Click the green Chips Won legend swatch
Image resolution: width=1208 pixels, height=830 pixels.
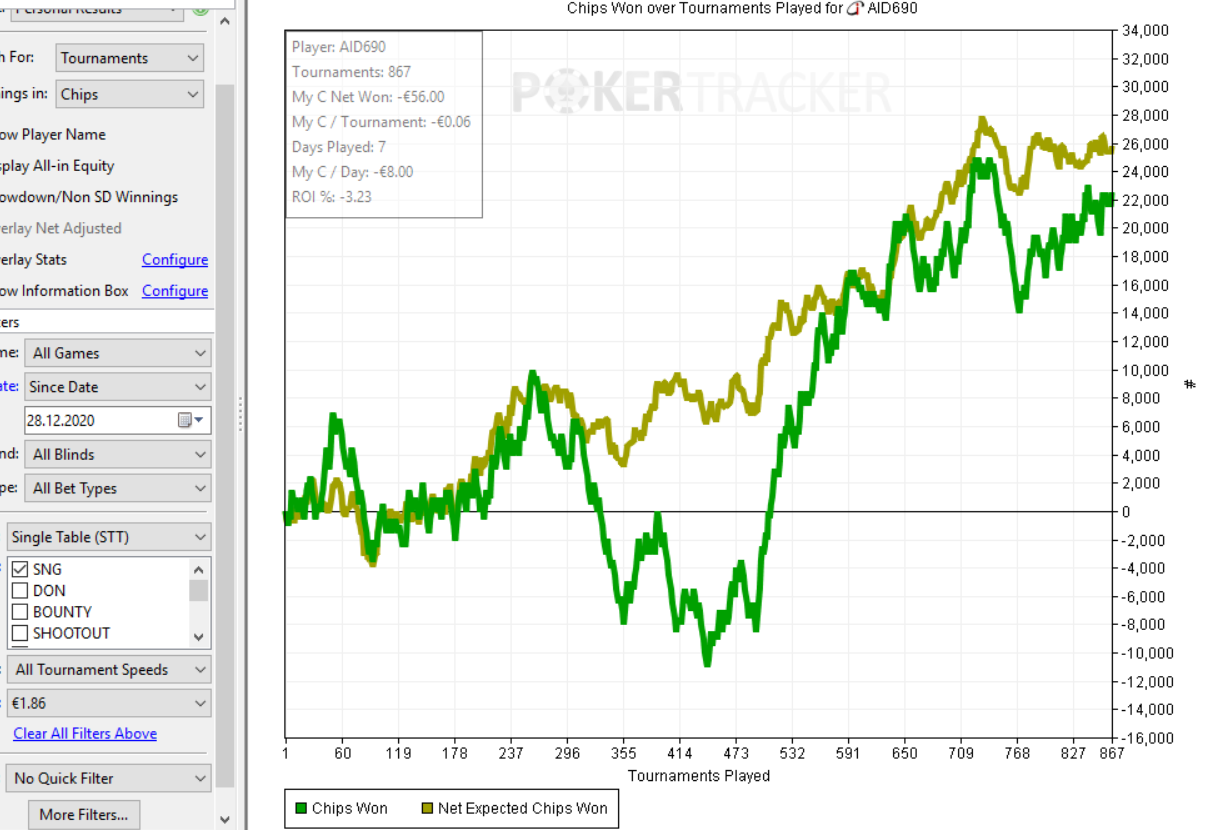pos(300,808)
